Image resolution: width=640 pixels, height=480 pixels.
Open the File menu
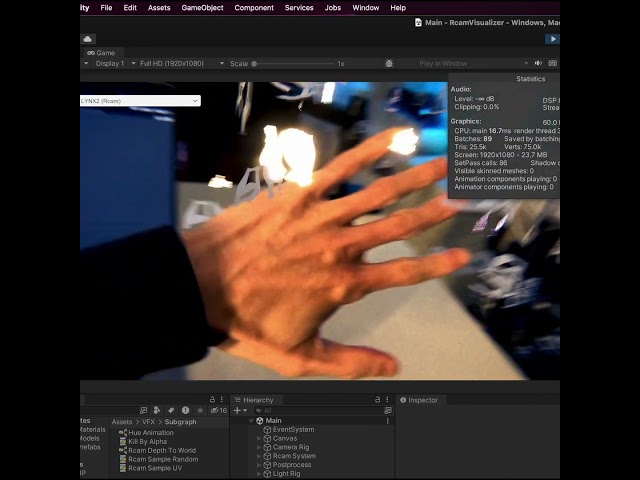point(106,8)
